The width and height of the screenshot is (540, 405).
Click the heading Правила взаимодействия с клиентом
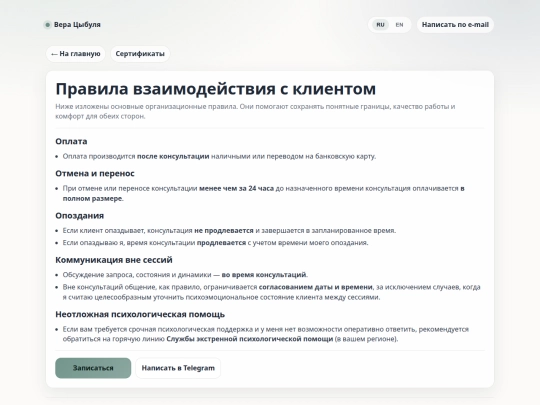(x=216, y=89)
